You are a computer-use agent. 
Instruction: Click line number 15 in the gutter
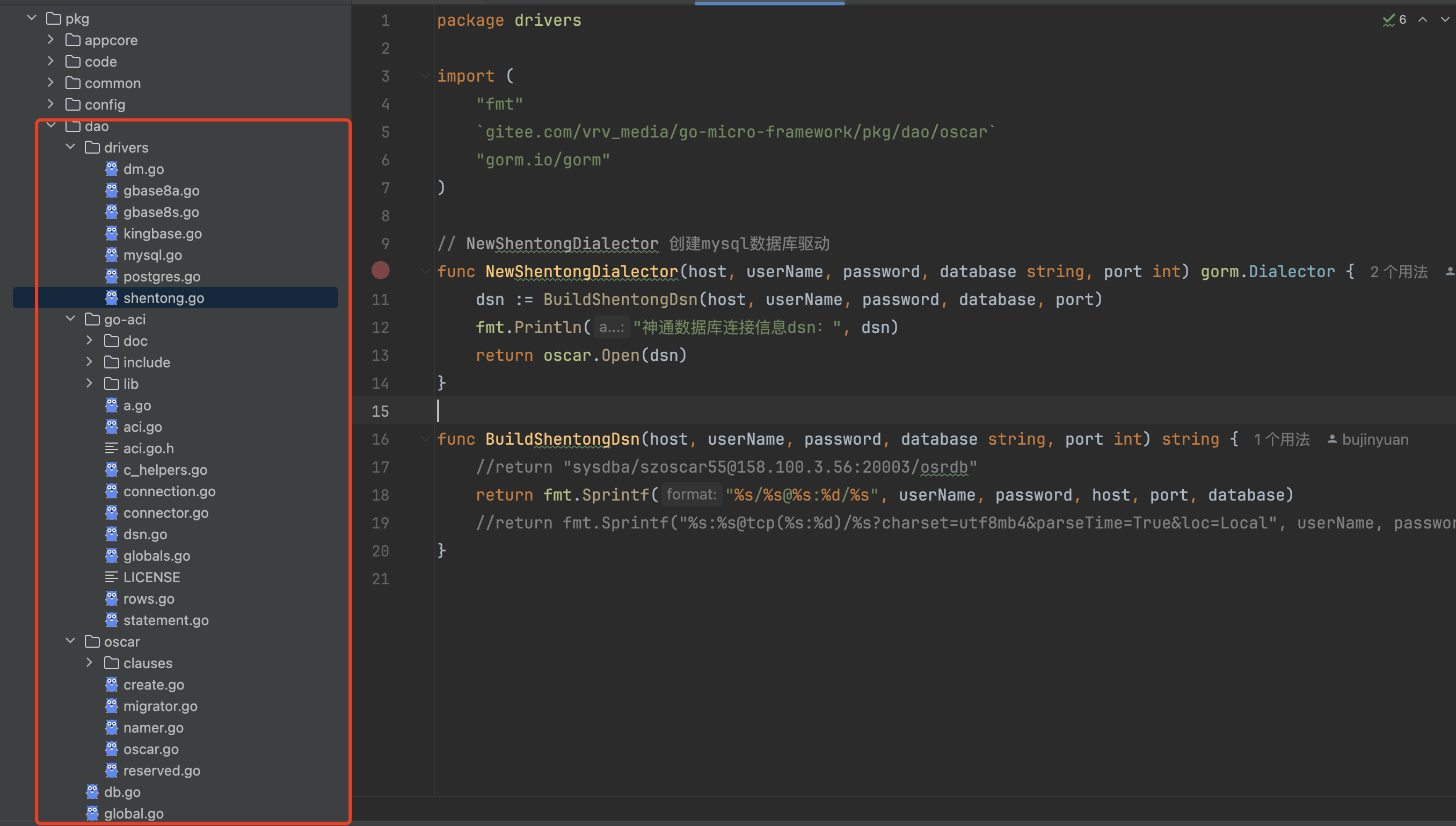tap(380, 411)
